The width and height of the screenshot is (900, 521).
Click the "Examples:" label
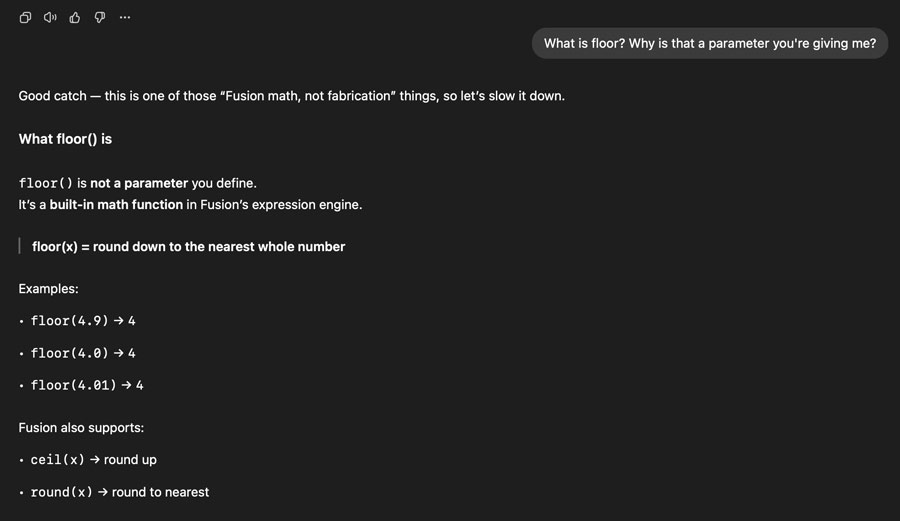(48, 289)
